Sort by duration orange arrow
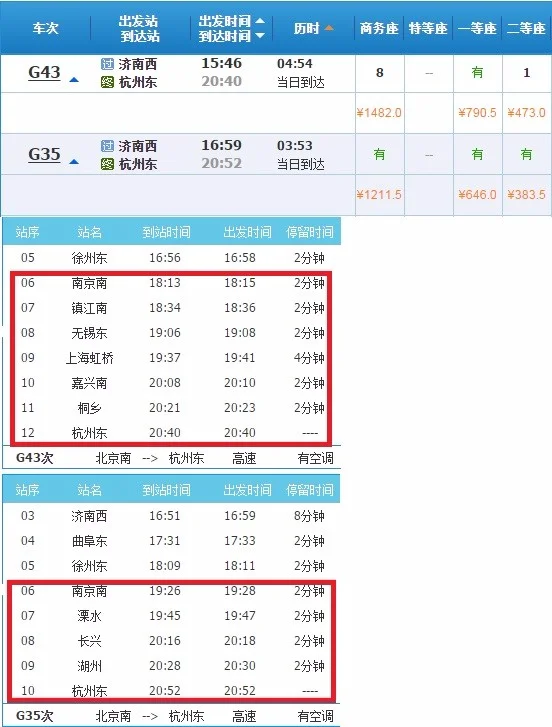552x727 pixels. click(329, 28)
